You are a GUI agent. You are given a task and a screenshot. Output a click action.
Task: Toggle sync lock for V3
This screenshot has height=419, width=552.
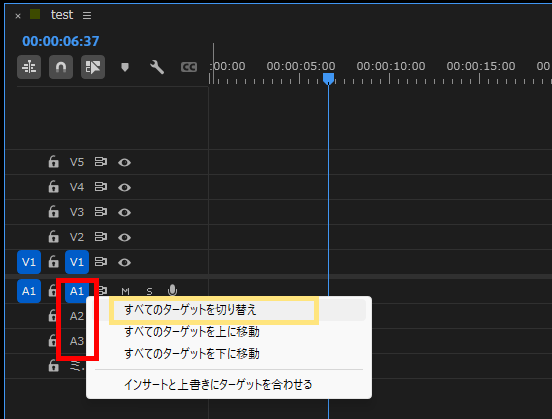[101, 212]
